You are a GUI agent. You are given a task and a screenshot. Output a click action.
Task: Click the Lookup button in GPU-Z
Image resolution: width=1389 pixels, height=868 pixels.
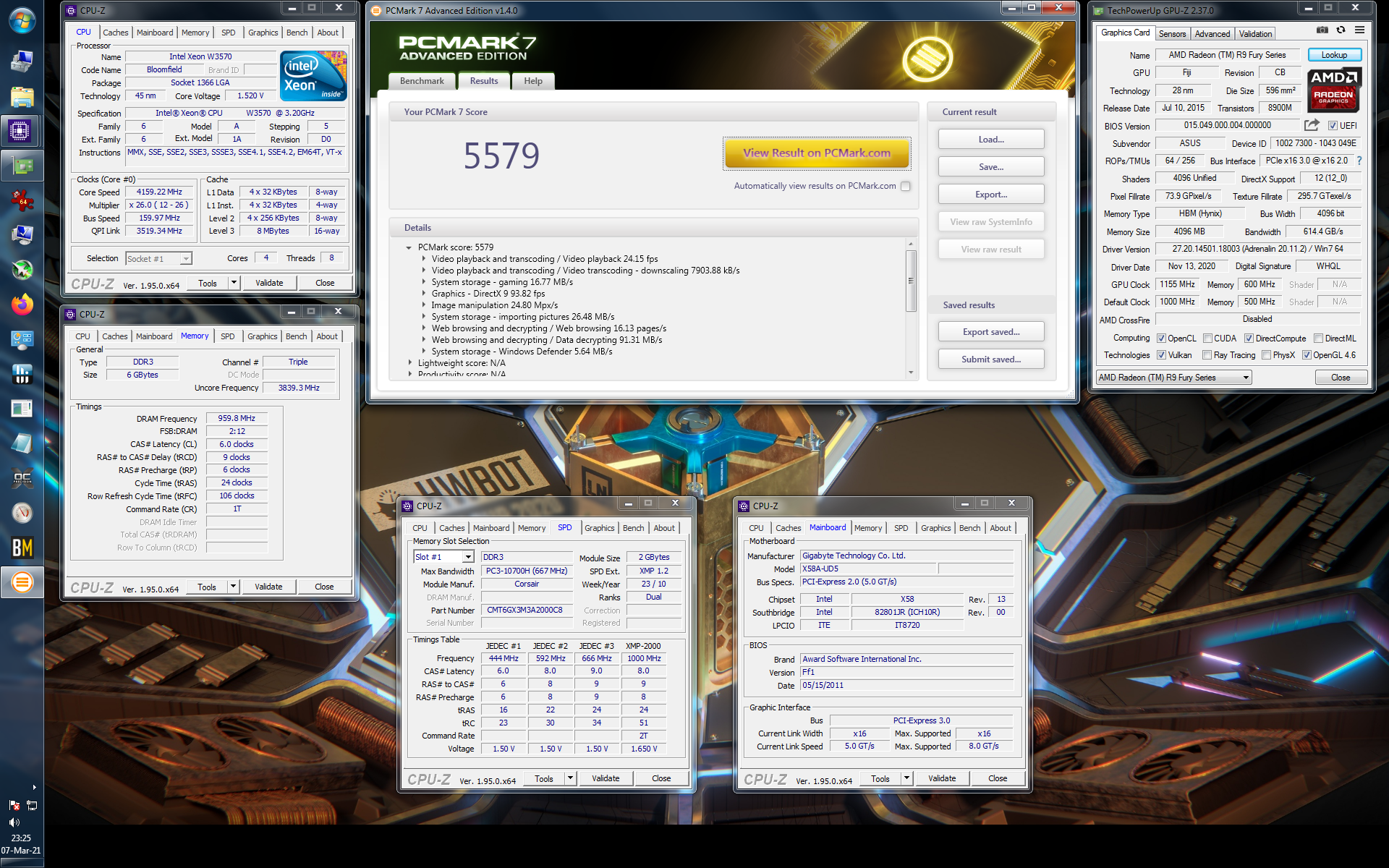pyautogui.click(x=1334, y=55)
